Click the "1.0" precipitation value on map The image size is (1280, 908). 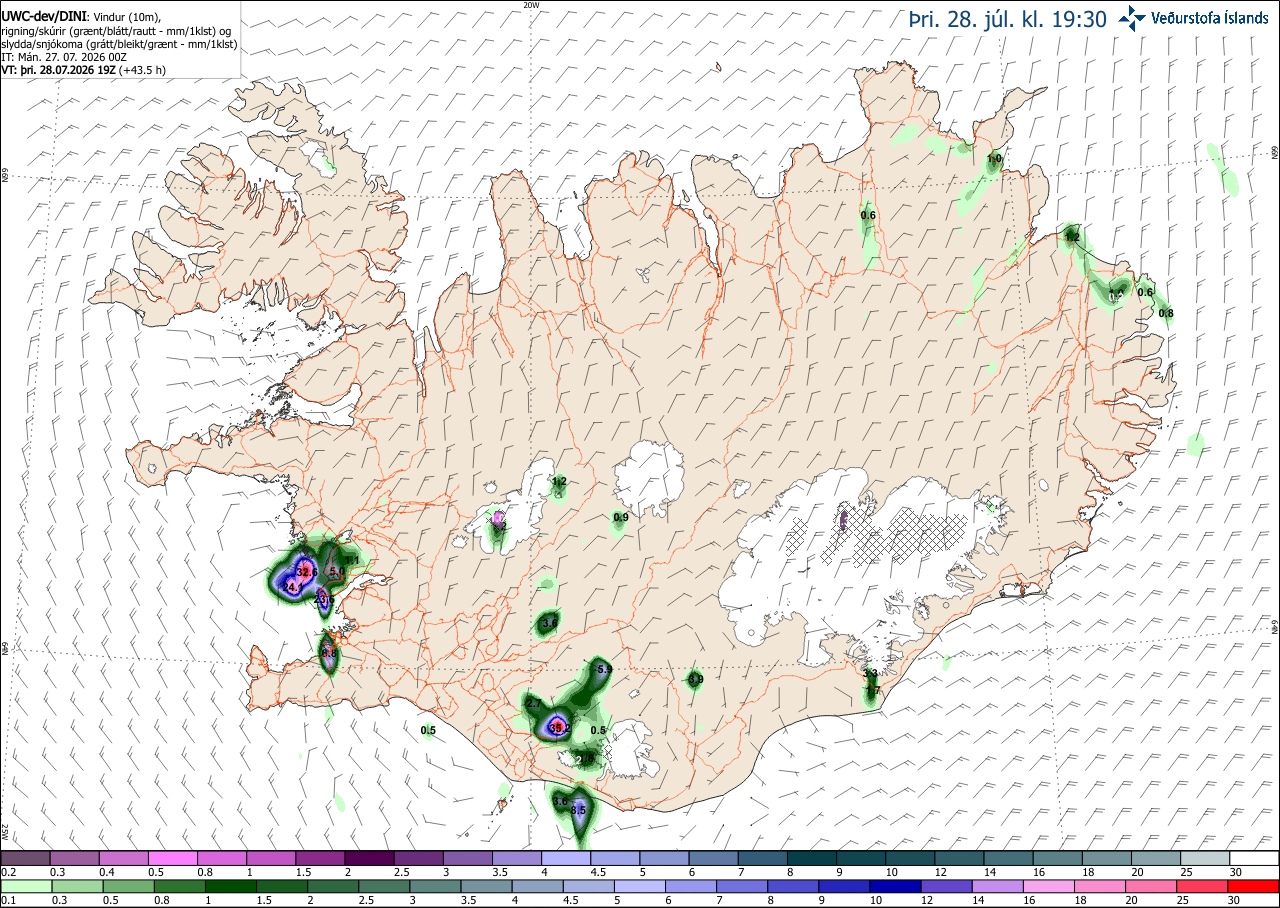[x=995, y=159]
